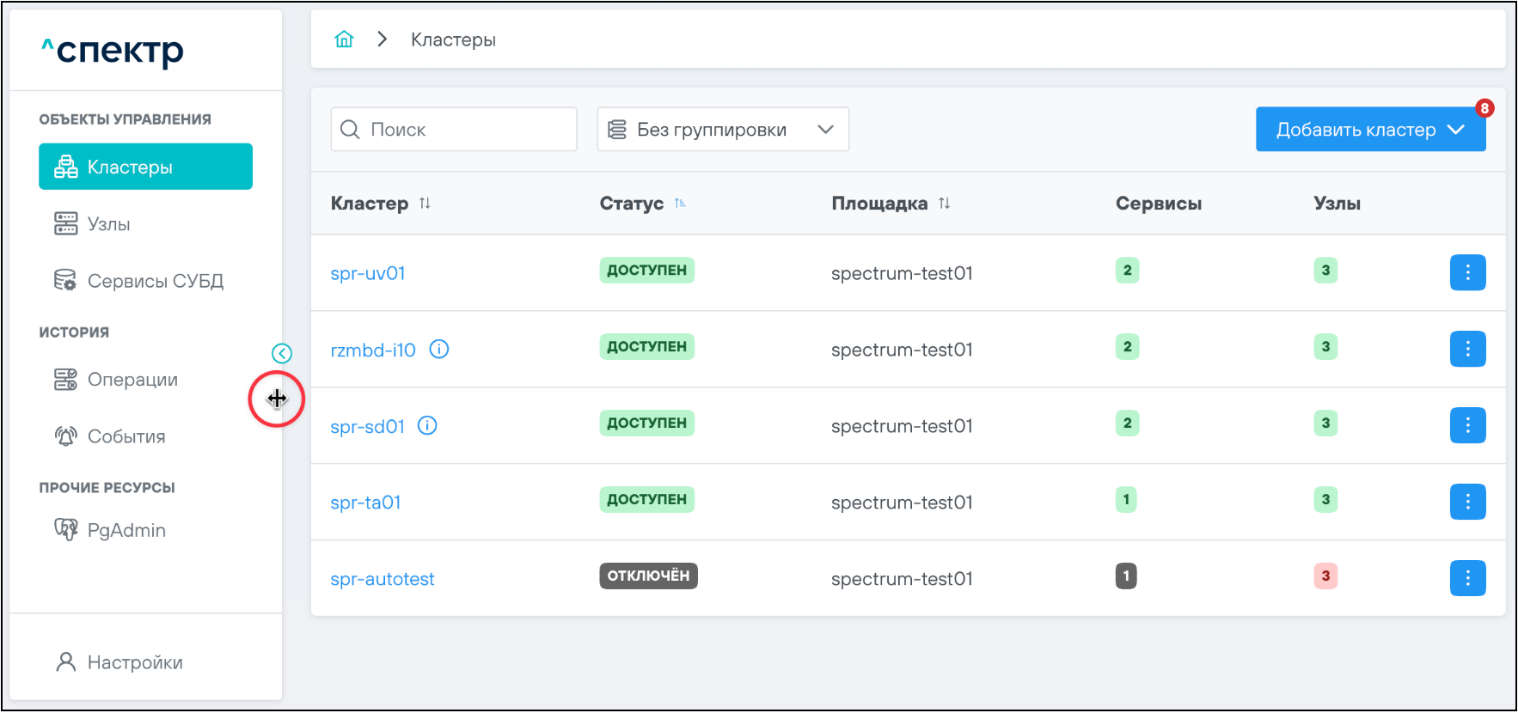Open the three-dot menu for spr-autotest
Viewport: 1518px width, 713px height.
[1467, 578]
